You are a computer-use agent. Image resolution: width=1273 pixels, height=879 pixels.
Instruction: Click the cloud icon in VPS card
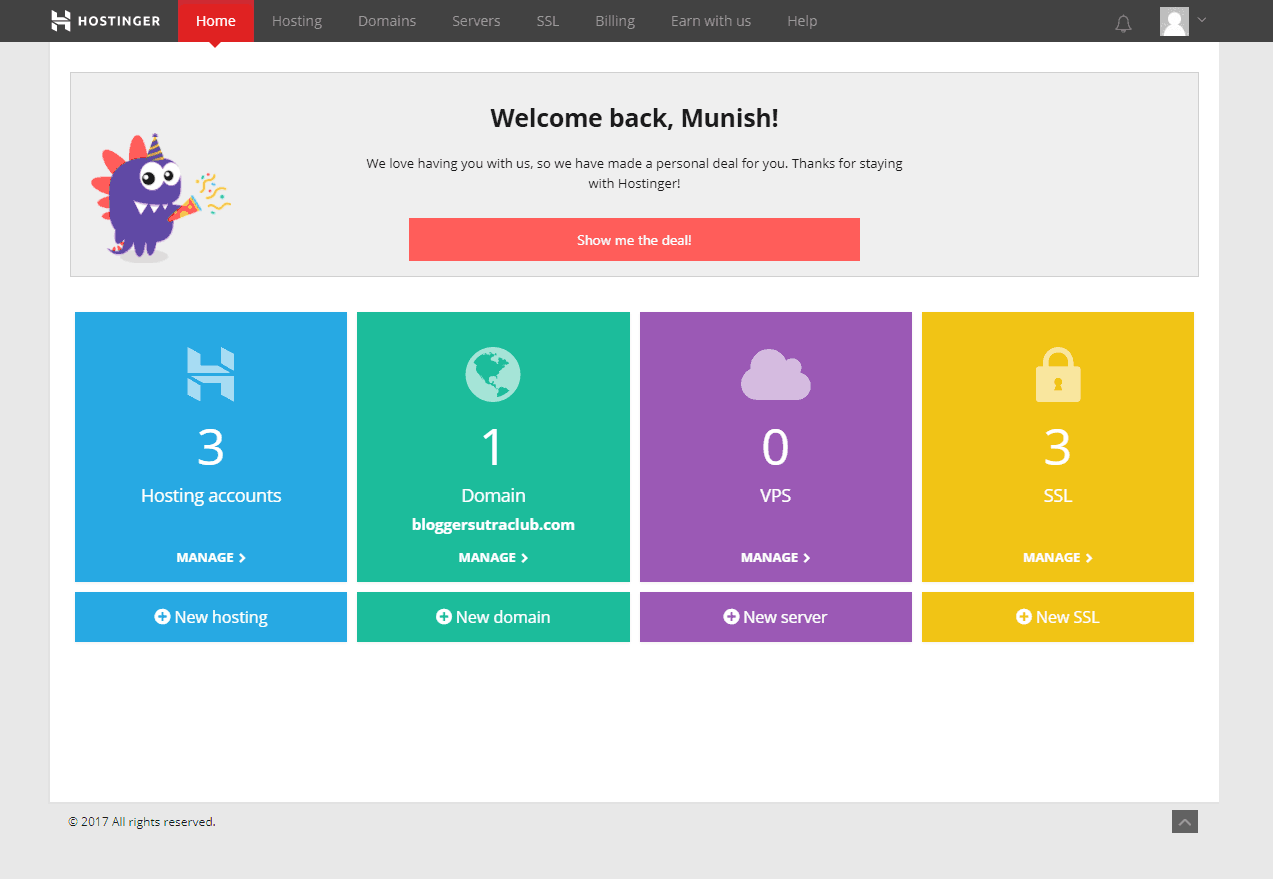click(x=775, y=375)
